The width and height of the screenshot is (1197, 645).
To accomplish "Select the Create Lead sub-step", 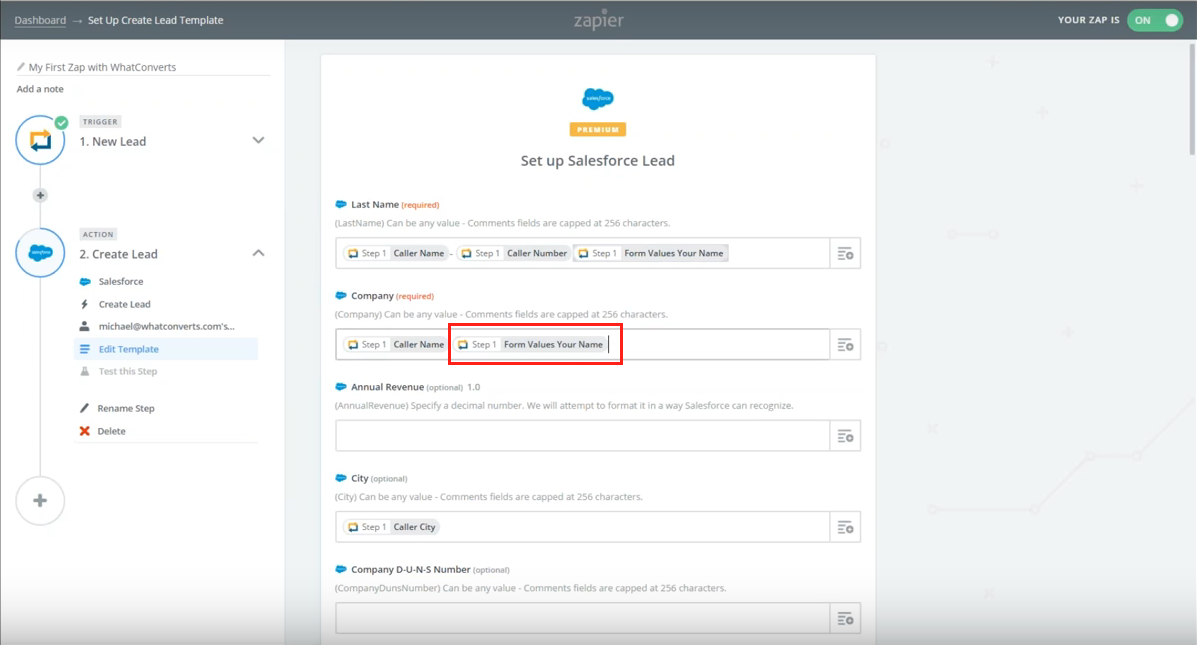I will pyautogui.click(x=124, y=305).
